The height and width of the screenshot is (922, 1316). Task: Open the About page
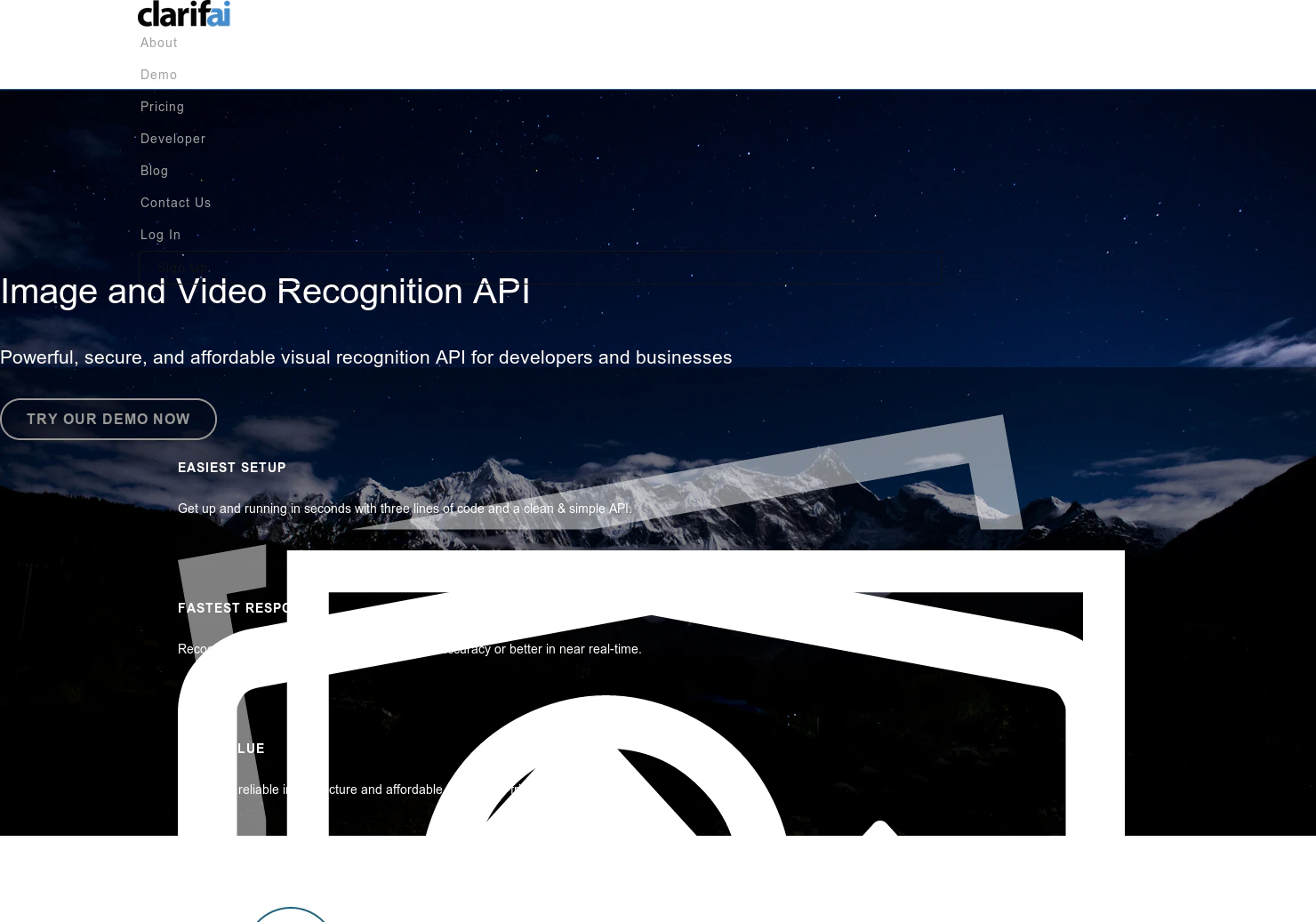point(158,42)
